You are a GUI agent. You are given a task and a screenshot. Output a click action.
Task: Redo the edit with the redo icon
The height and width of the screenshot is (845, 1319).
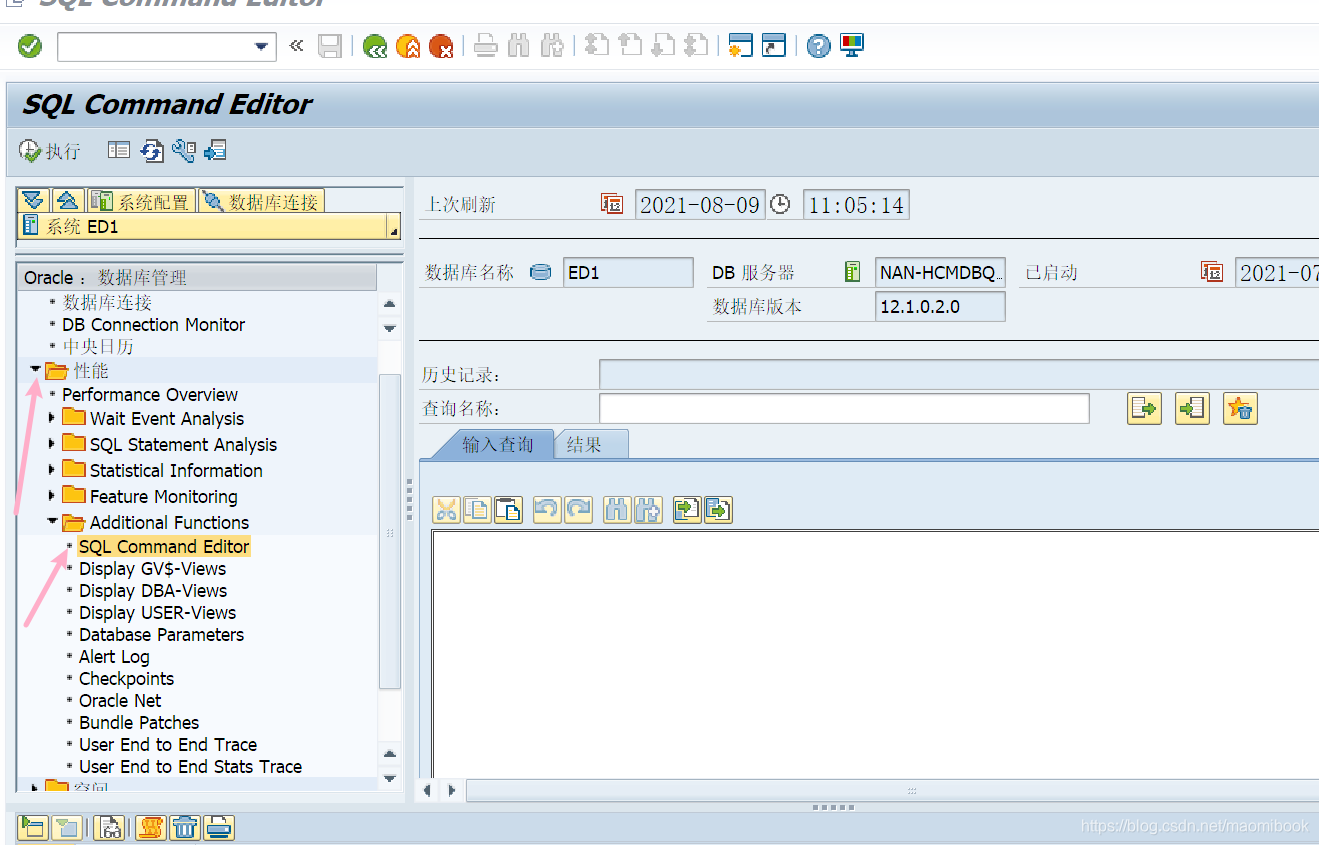click(x=578, y=509)
